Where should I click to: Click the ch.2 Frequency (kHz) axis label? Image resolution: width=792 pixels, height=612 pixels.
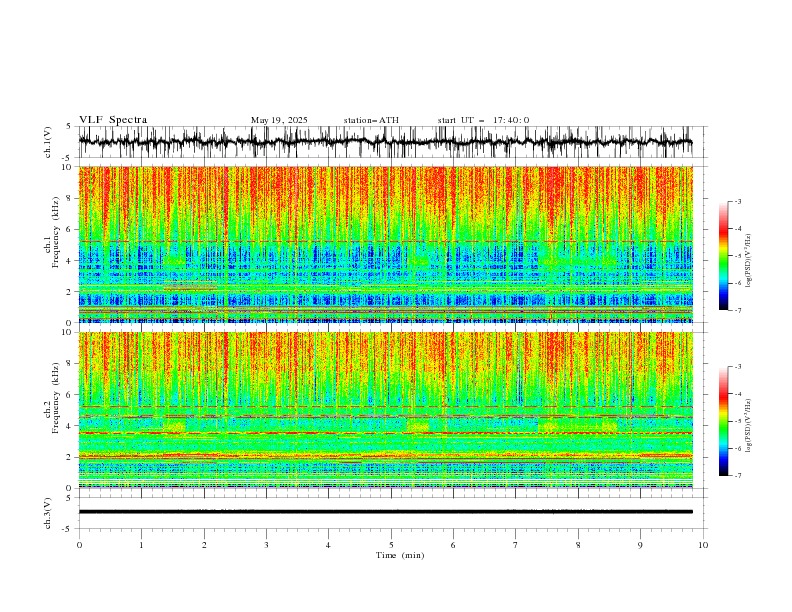click(x=52, y=398)
